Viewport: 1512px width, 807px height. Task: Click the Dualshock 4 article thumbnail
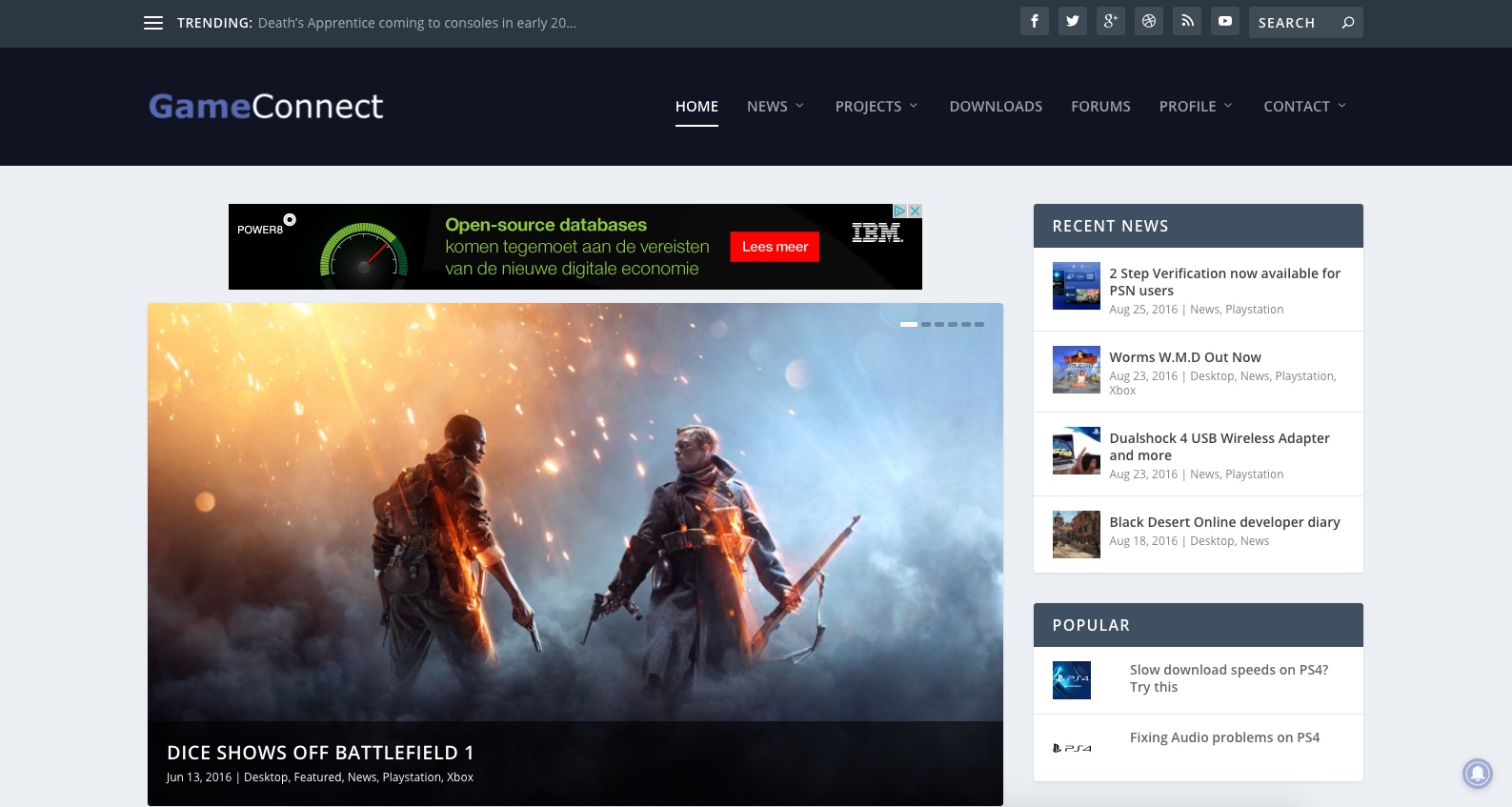(1077, 451)
